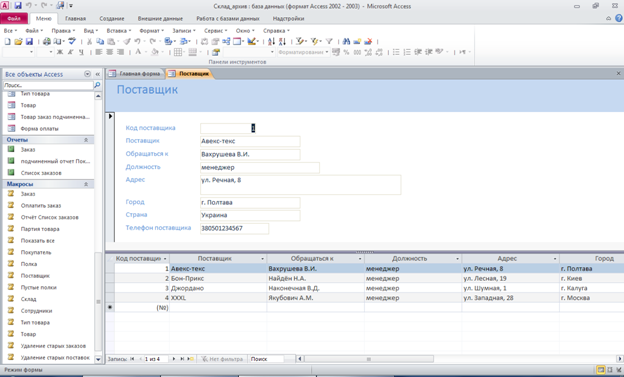Collapse the Отчеты group in navigation pane
The image size is (624, 377).
(86, 140)
